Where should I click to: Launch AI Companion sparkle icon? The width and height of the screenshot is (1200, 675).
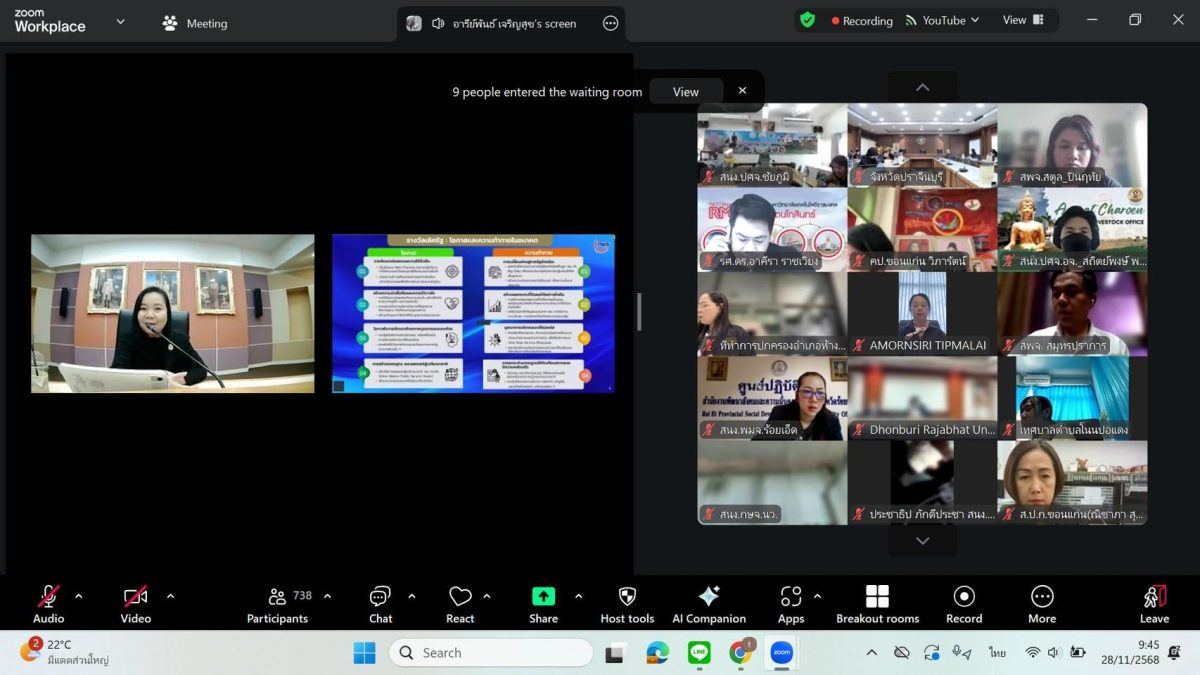709,597
